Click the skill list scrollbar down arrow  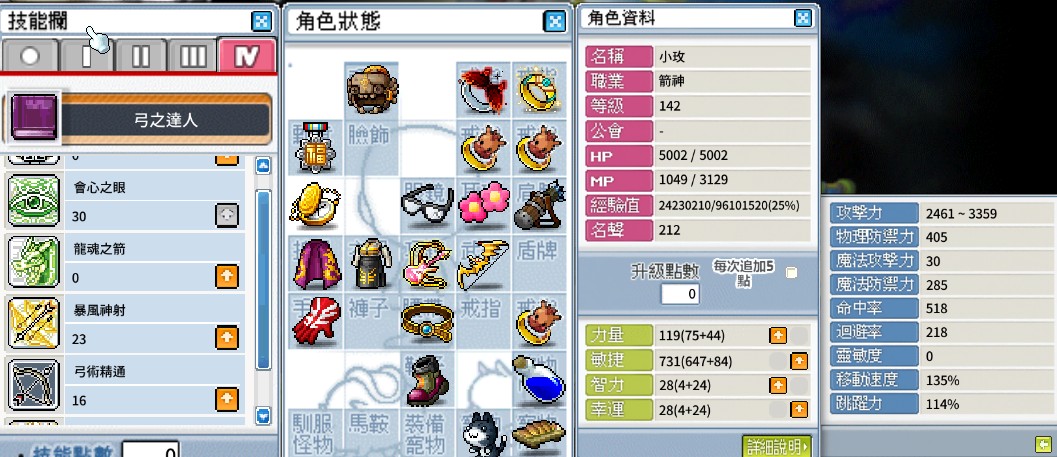coord(264,415)
